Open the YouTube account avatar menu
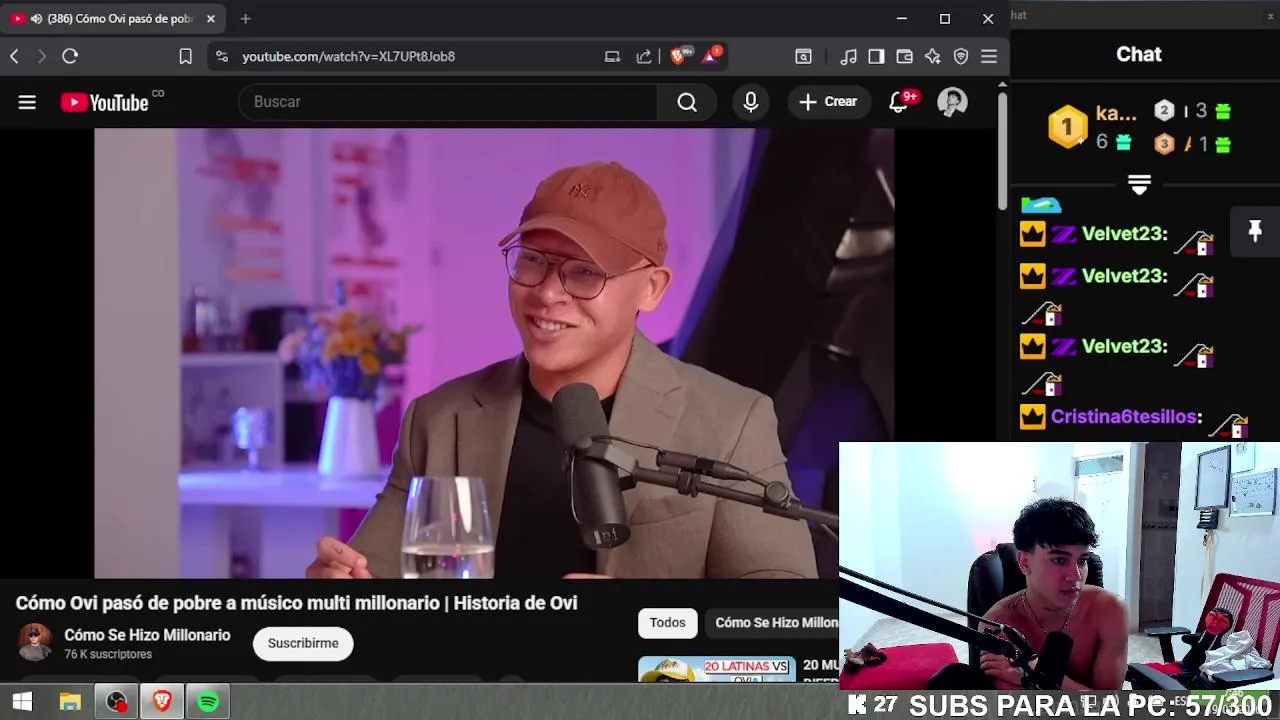Viewport: 1280px width, 720px height. click(952, 102)
